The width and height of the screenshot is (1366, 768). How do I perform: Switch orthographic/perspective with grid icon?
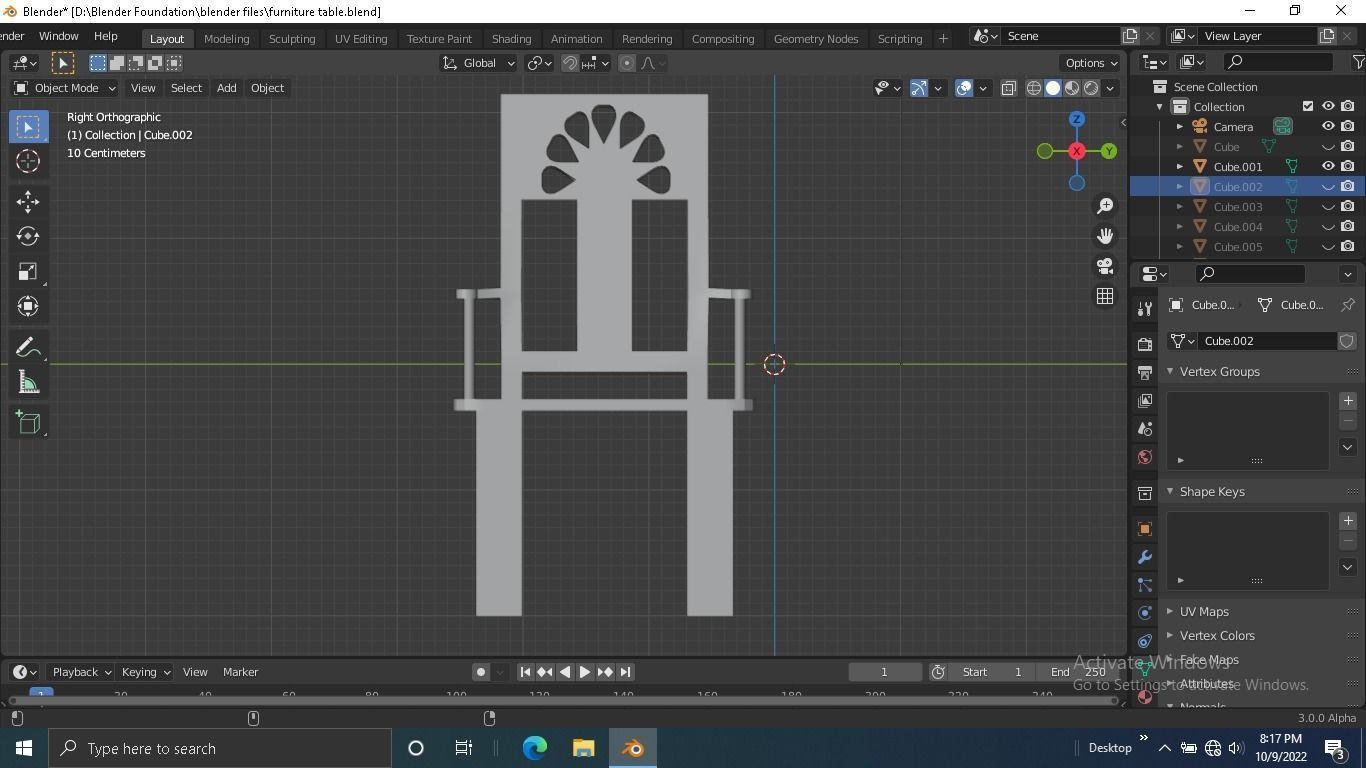coord(1105,296)
